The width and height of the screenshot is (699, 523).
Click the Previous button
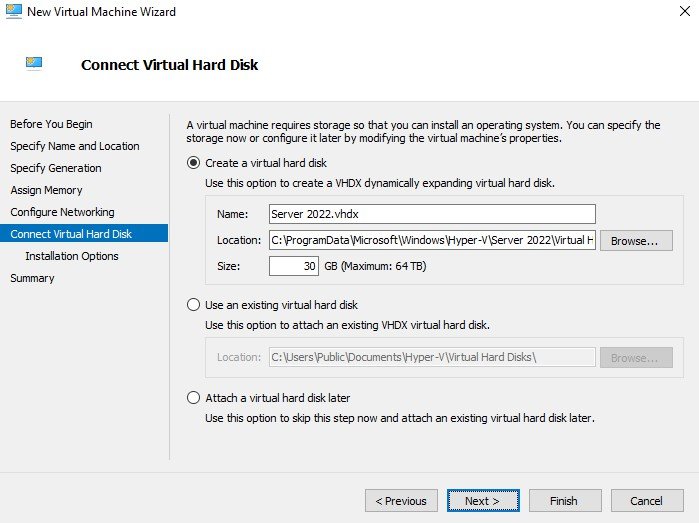point(401,501)
